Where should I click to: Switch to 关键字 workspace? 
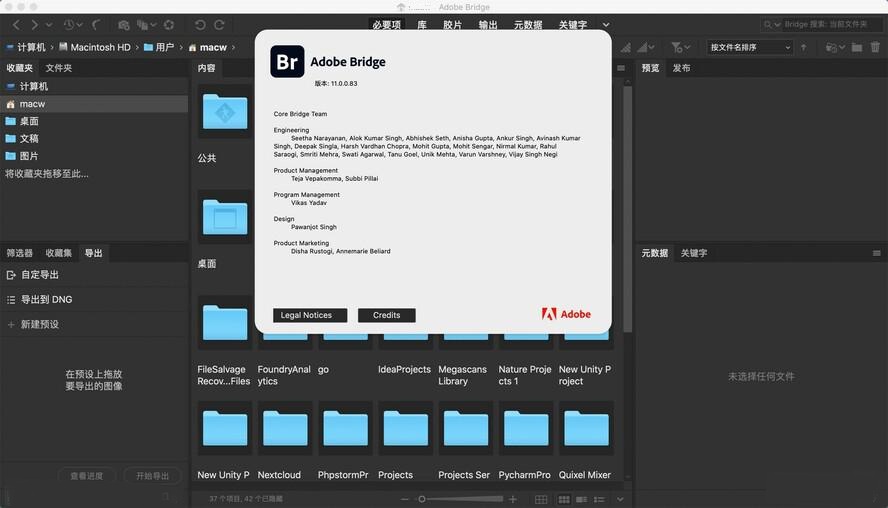[x=573, y=25]
